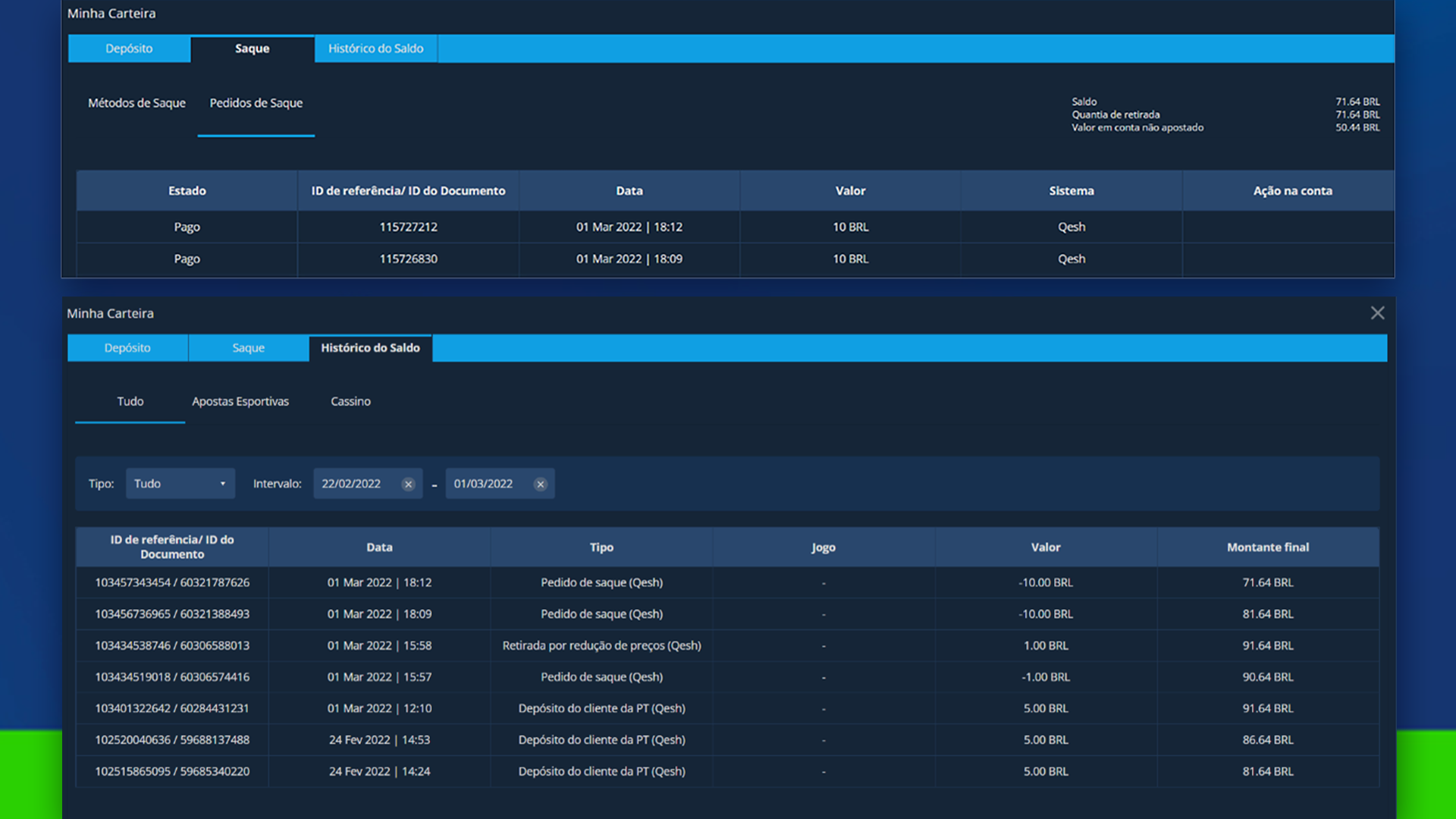The width and height of the screenshot is (1456, 819).
Task: Click withdrawal reference ID 115727212
Action: click(x=408, y=227)
